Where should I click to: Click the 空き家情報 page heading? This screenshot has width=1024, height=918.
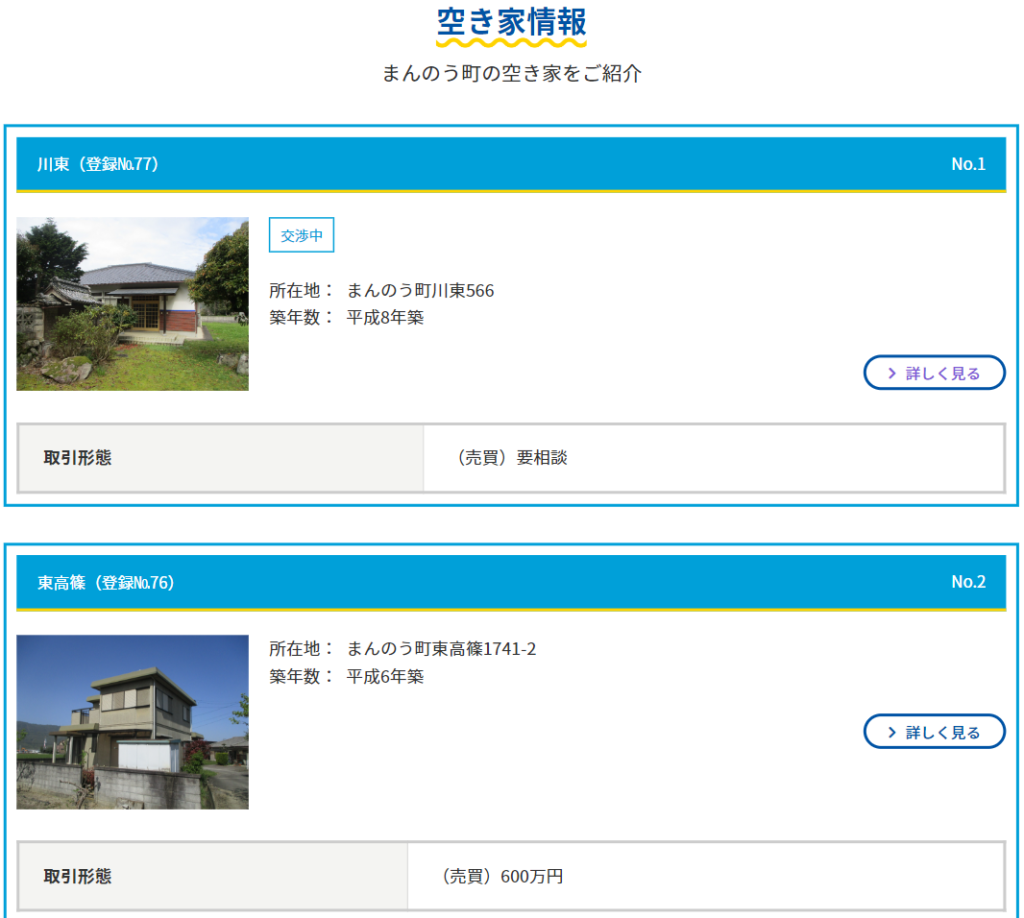[511, 22]
